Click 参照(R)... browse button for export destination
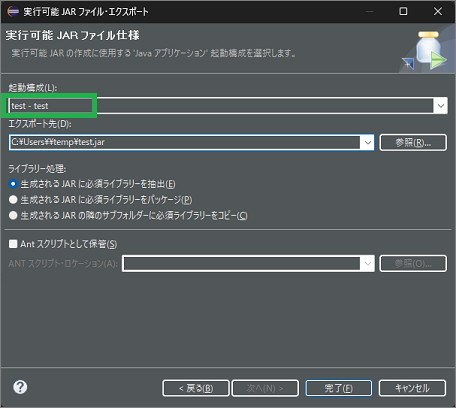 (x=413, y=143)
